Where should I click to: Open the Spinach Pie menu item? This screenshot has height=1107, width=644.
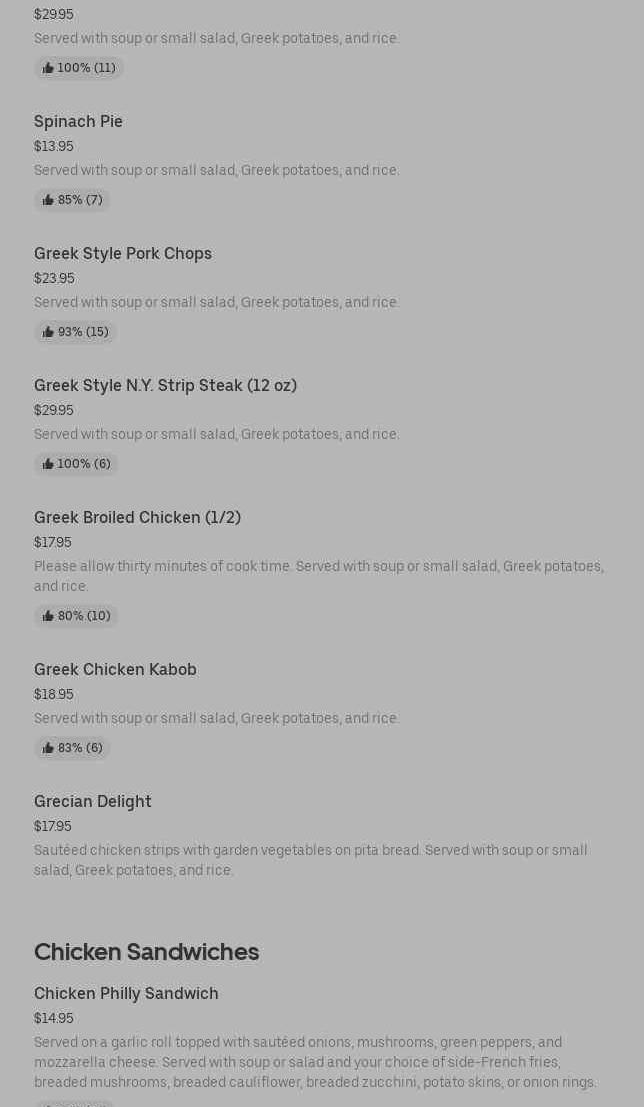pyautogui.click(x=78, y=121)
